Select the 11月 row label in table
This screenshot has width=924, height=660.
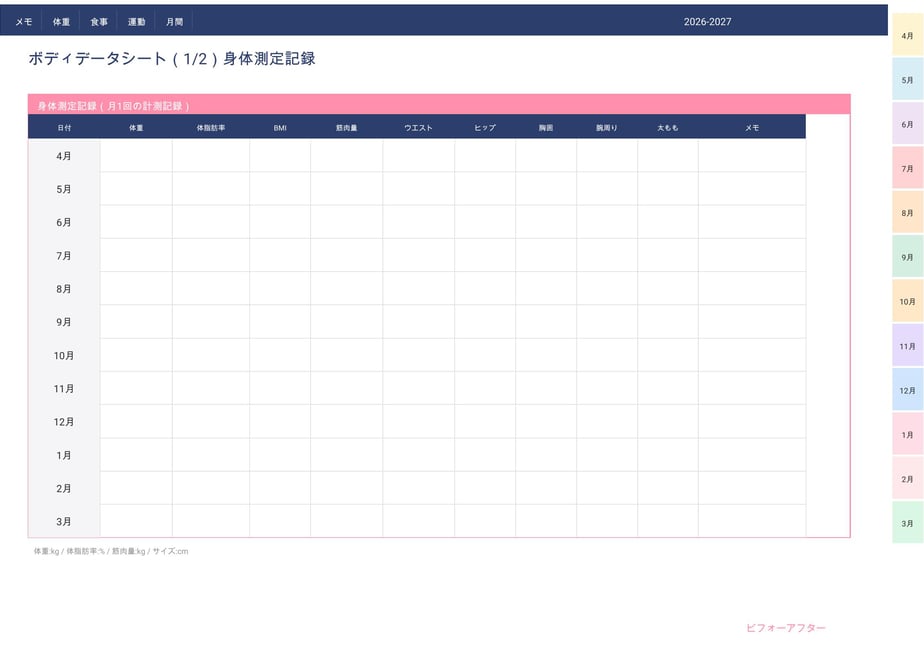pos(64,388)
